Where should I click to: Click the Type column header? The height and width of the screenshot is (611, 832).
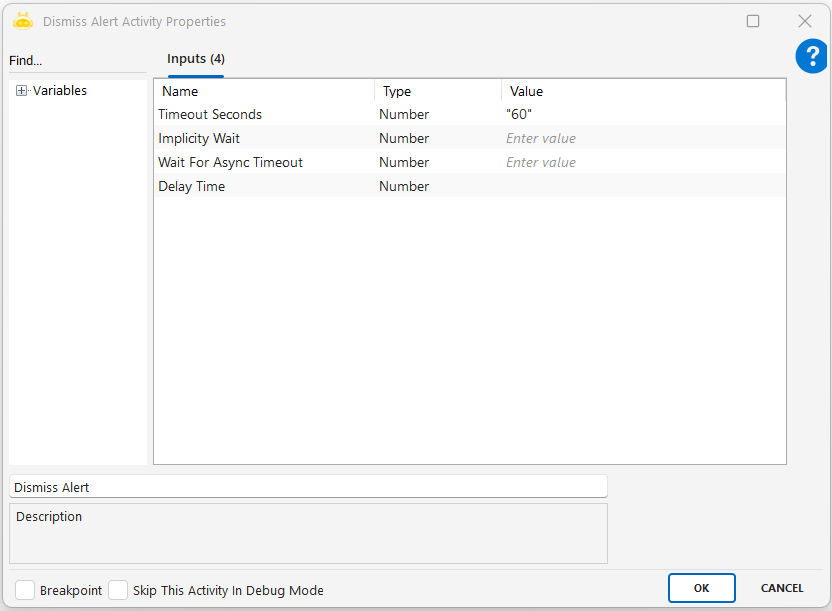click(437, 91)
